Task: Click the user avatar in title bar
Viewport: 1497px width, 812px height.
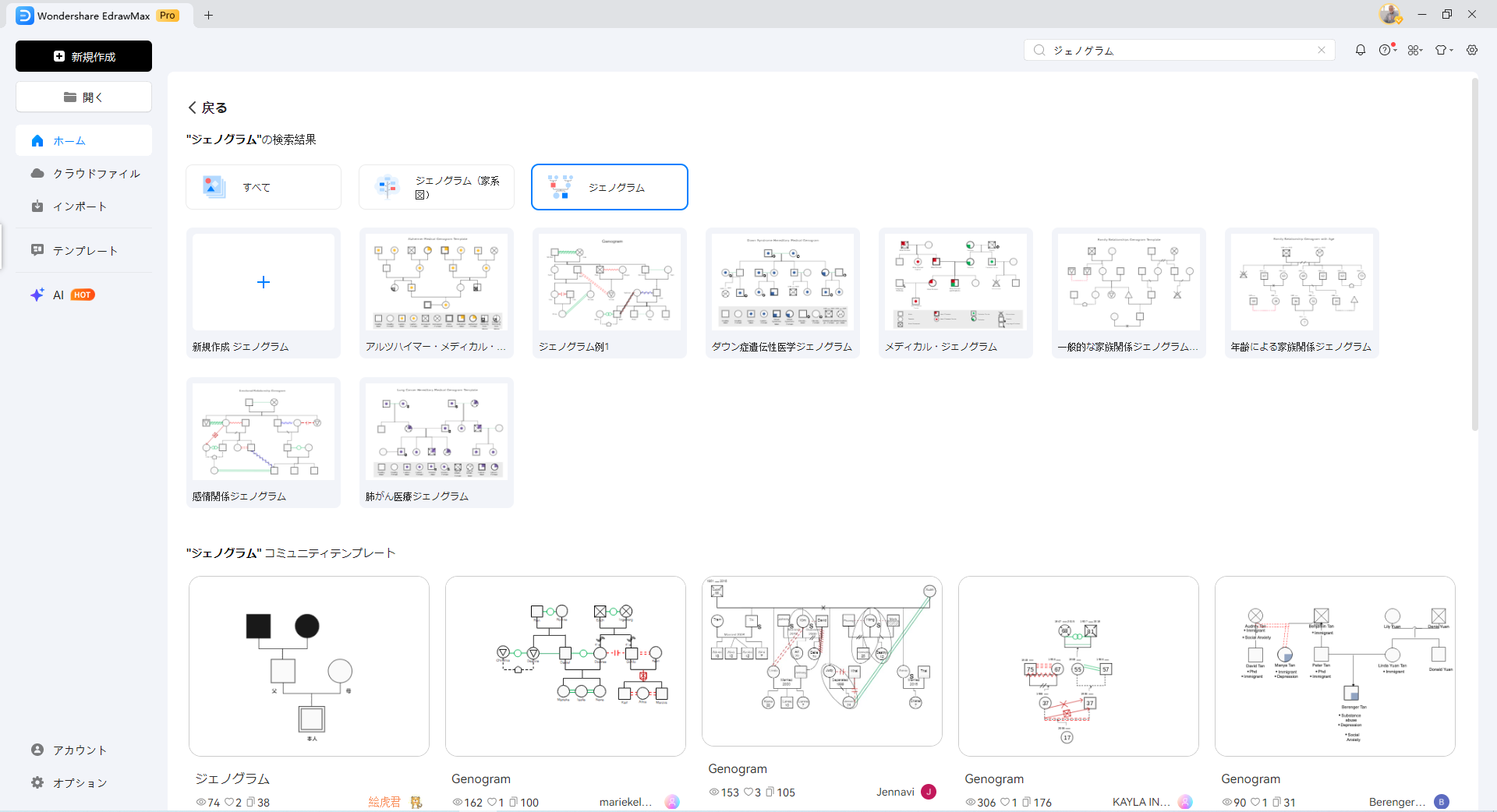Action: pyautogui.click(x=1389, y=14)
